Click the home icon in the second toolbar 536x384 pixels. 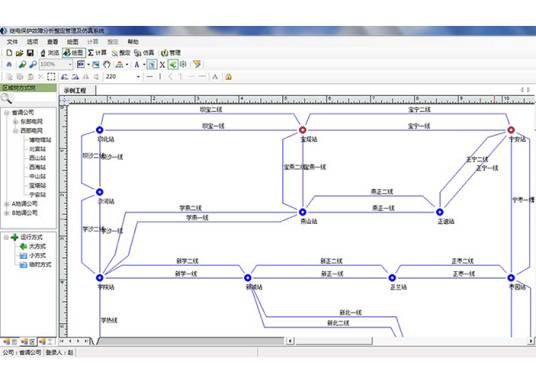click(9, 64)
